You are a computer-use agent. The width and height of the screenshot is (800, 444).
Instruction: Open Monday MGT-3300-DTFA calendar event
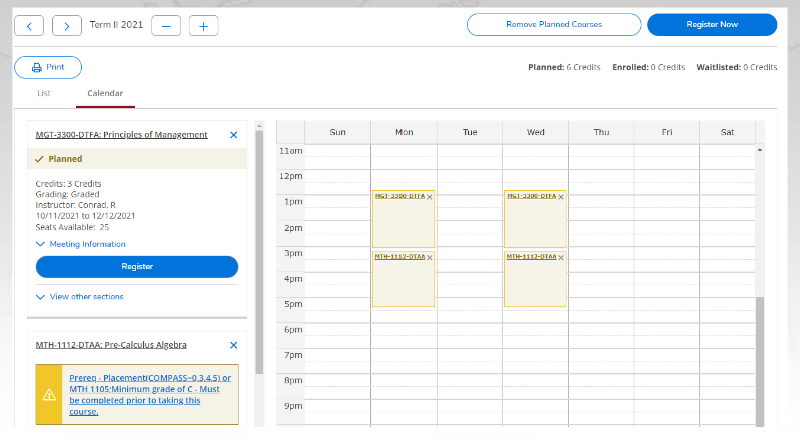click(399, 196)
